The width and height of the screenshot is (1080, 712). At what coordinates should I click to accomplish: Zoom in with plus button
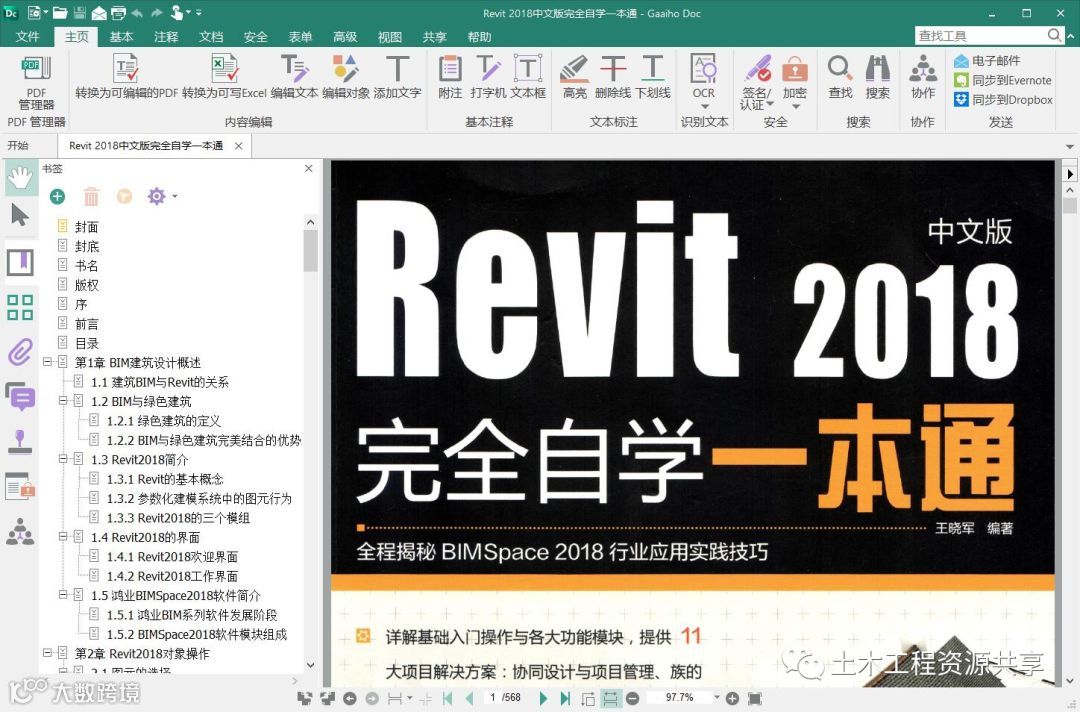[x=732, y=698]
